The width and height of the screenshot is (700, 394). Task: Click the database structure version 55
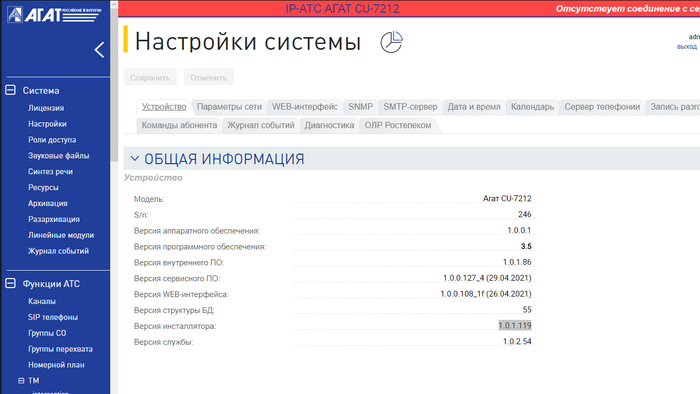coord(527,310)
